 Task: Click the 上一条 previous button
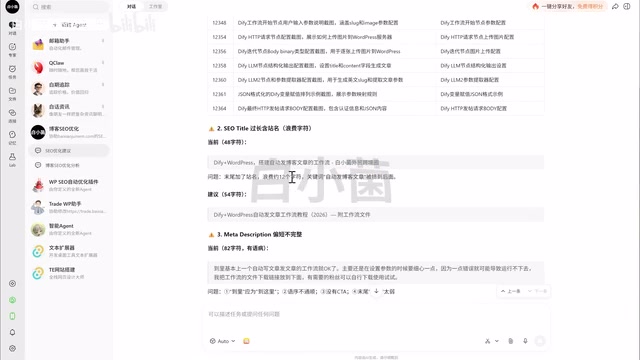[511, 291]
